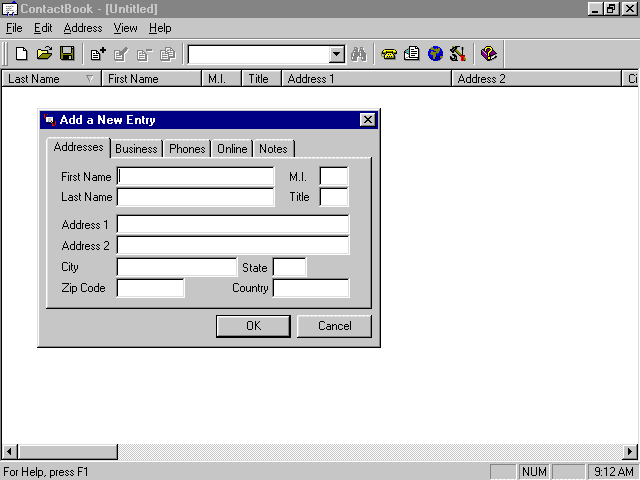Select the Notes tab

click(x=273, y=149)
